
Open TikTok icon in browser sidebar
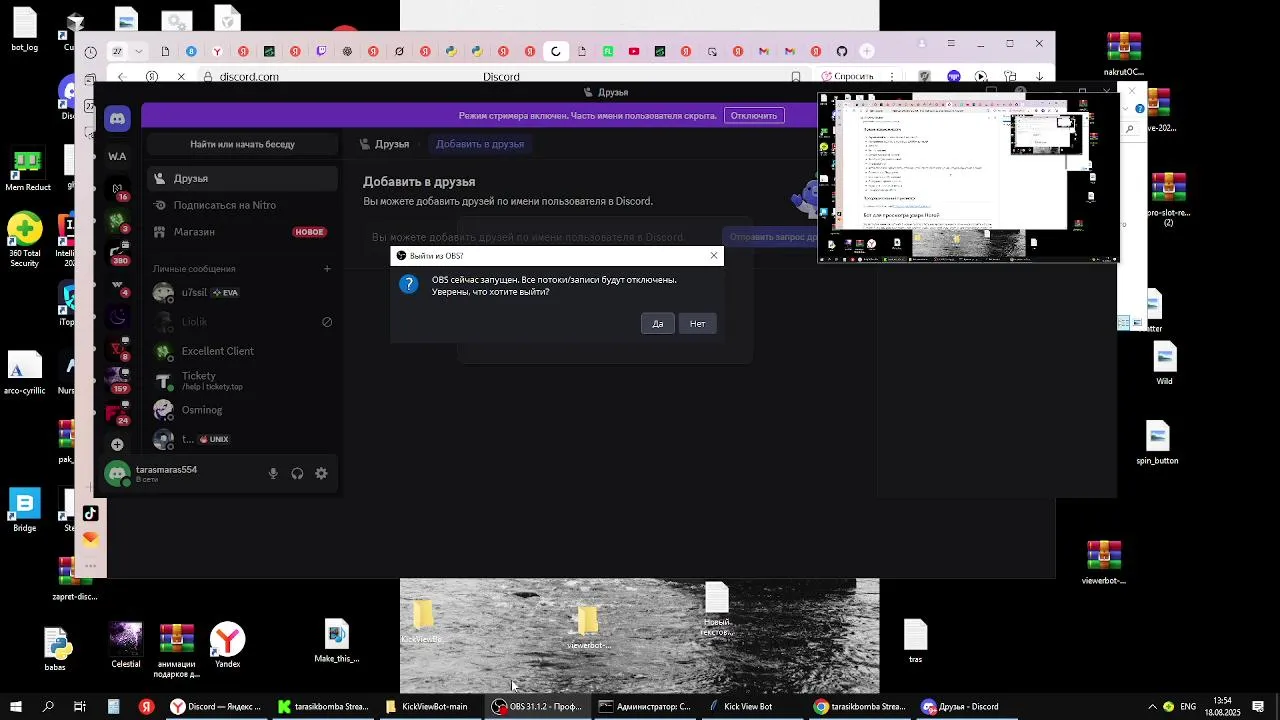click(90, 513)
